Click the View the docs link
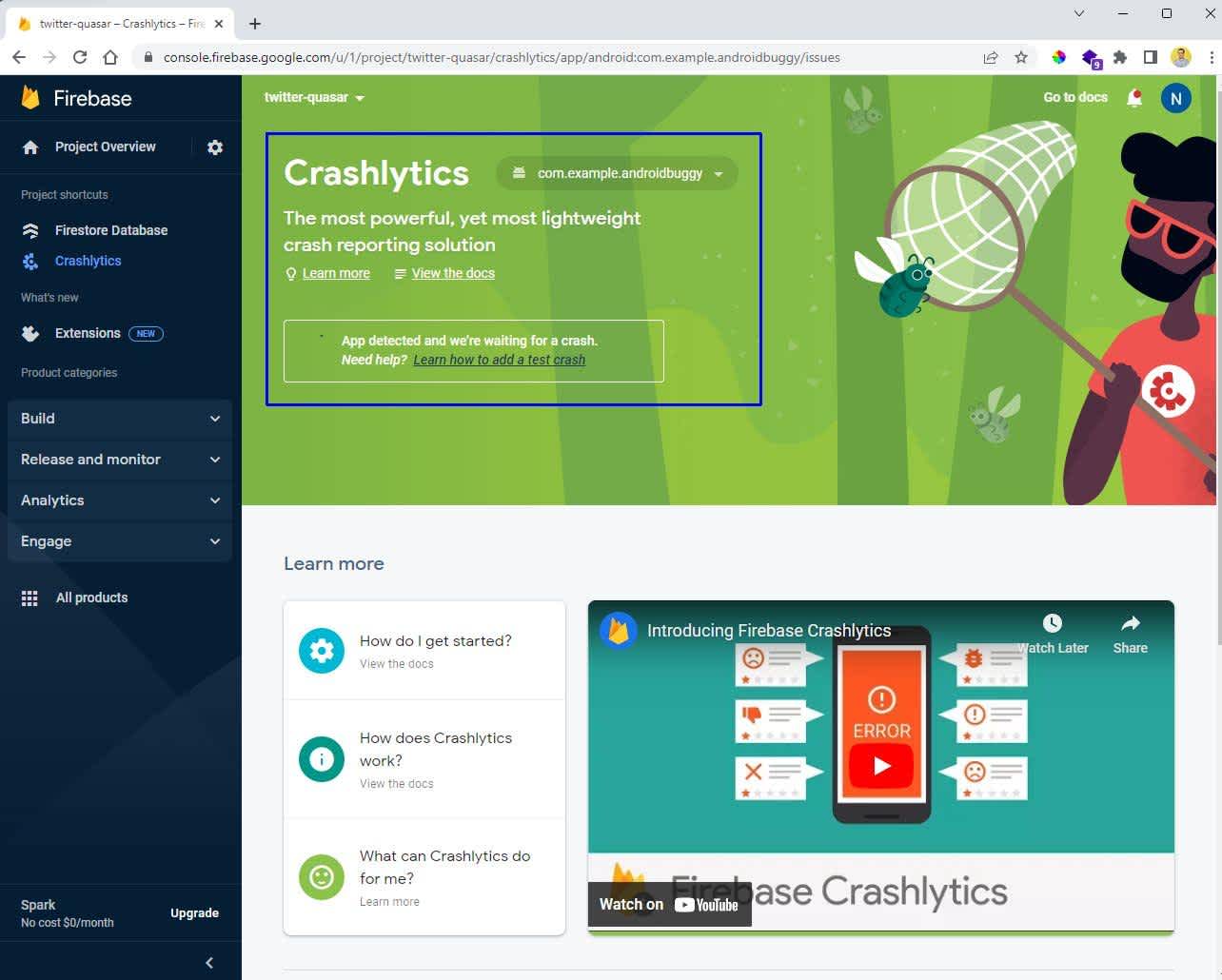The width and height of the screenshot is (1222, 980). click(x=453, y=273)
